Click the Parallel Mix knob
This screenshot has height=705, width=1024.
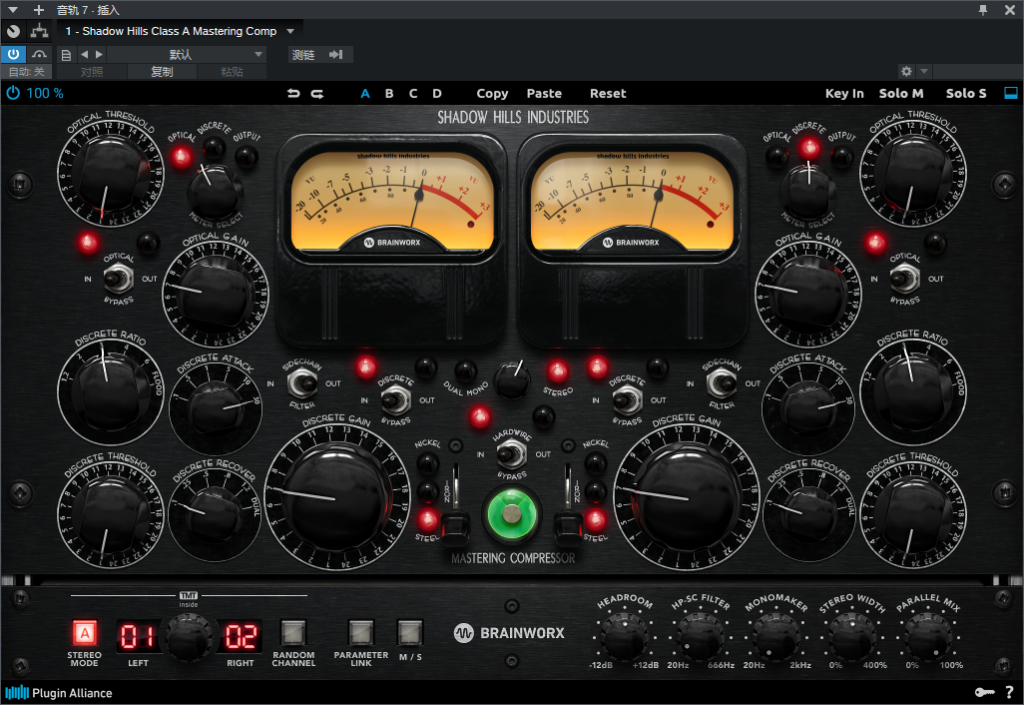tap(927, 634)
